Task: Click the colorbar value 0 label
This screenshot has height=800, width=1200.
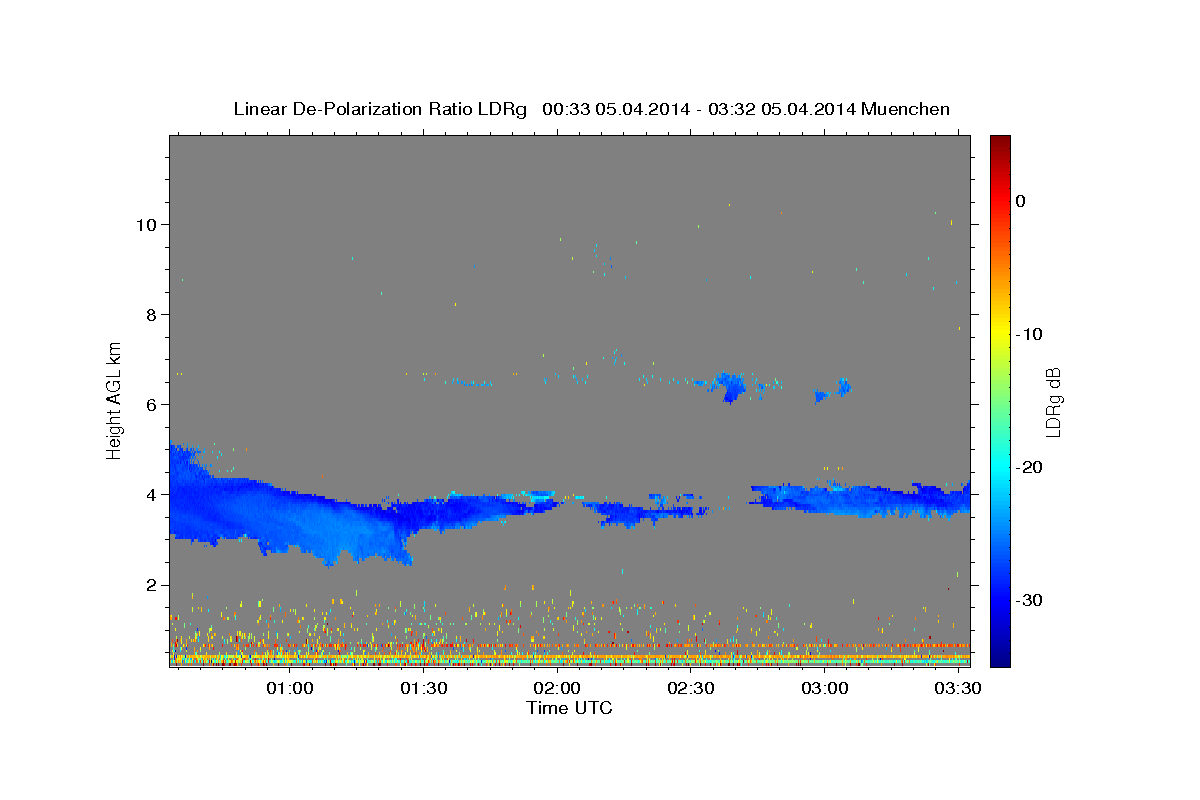Action: click(1020, 201)
